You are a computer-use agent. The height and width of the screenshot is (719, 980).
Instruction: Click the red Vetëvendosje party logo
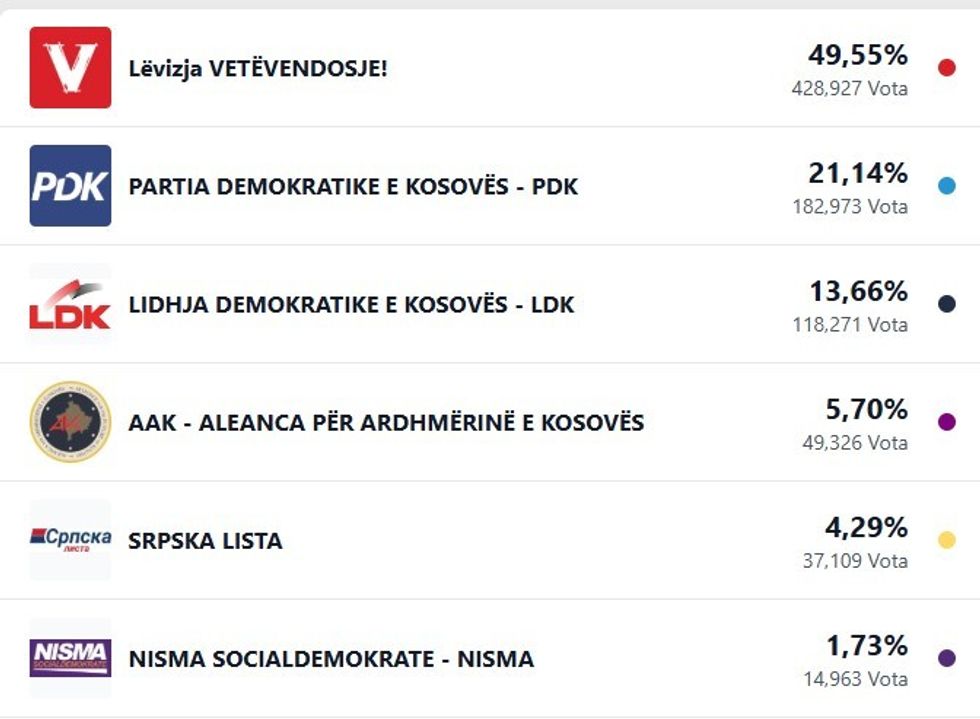tap(70, 68)
